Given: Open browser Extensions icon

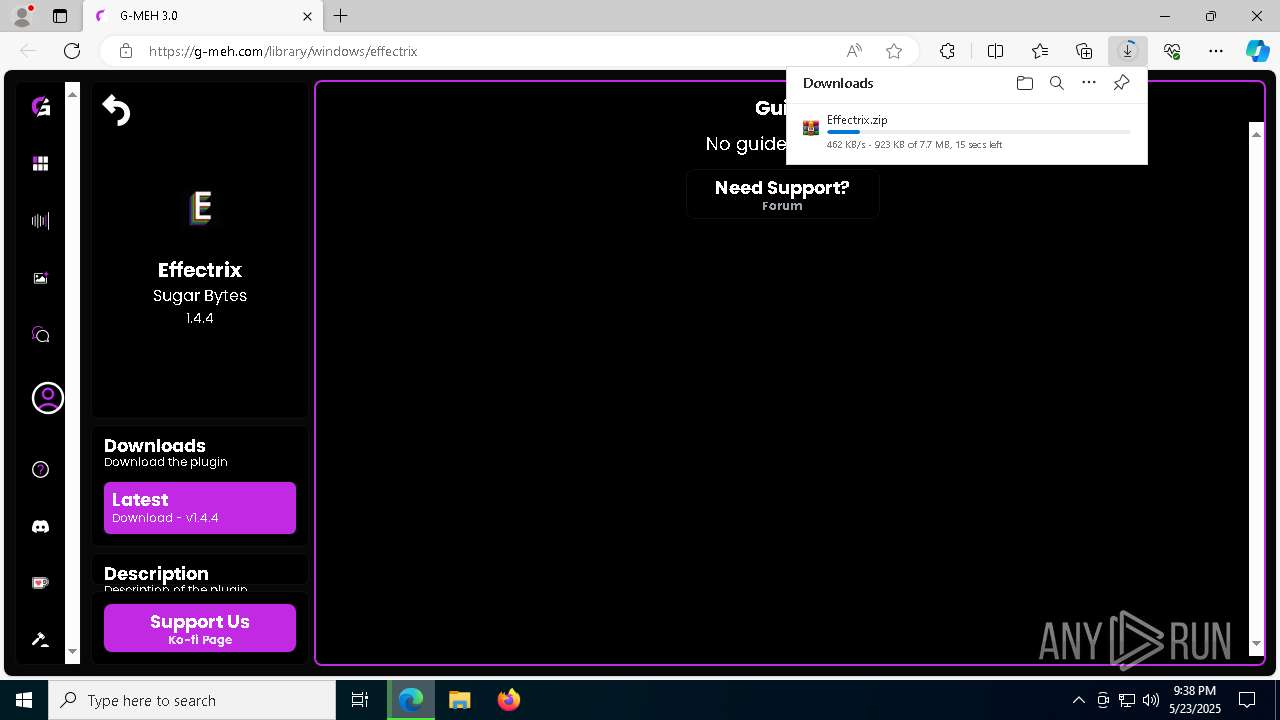Looking at the screenshot, I should click(947, 51).
